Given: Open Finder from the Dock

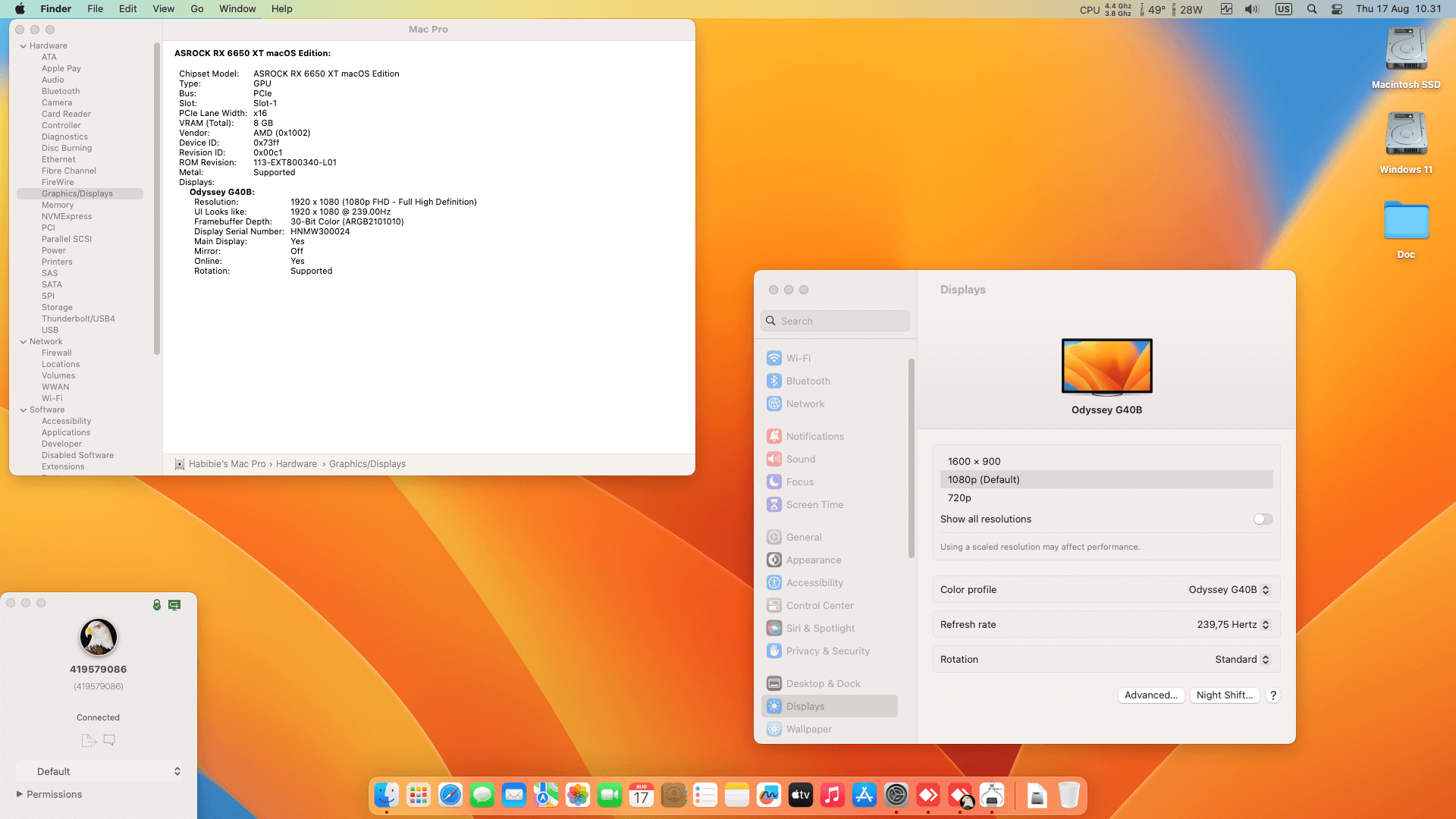Looking at the screenshot, I should (387, 795).
